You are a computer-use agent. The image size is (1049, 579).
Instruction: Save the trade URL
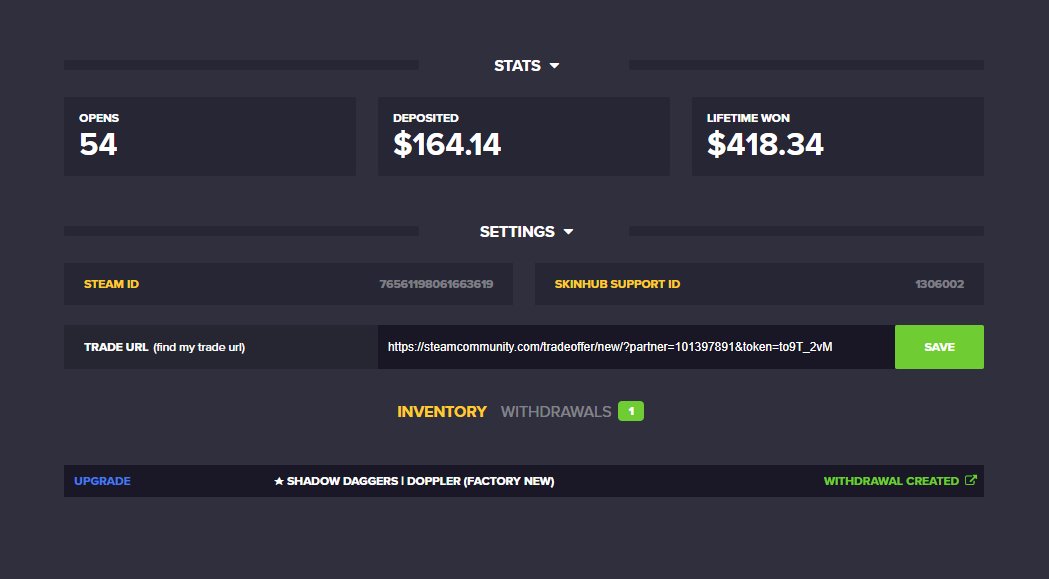tap(939, 347)
